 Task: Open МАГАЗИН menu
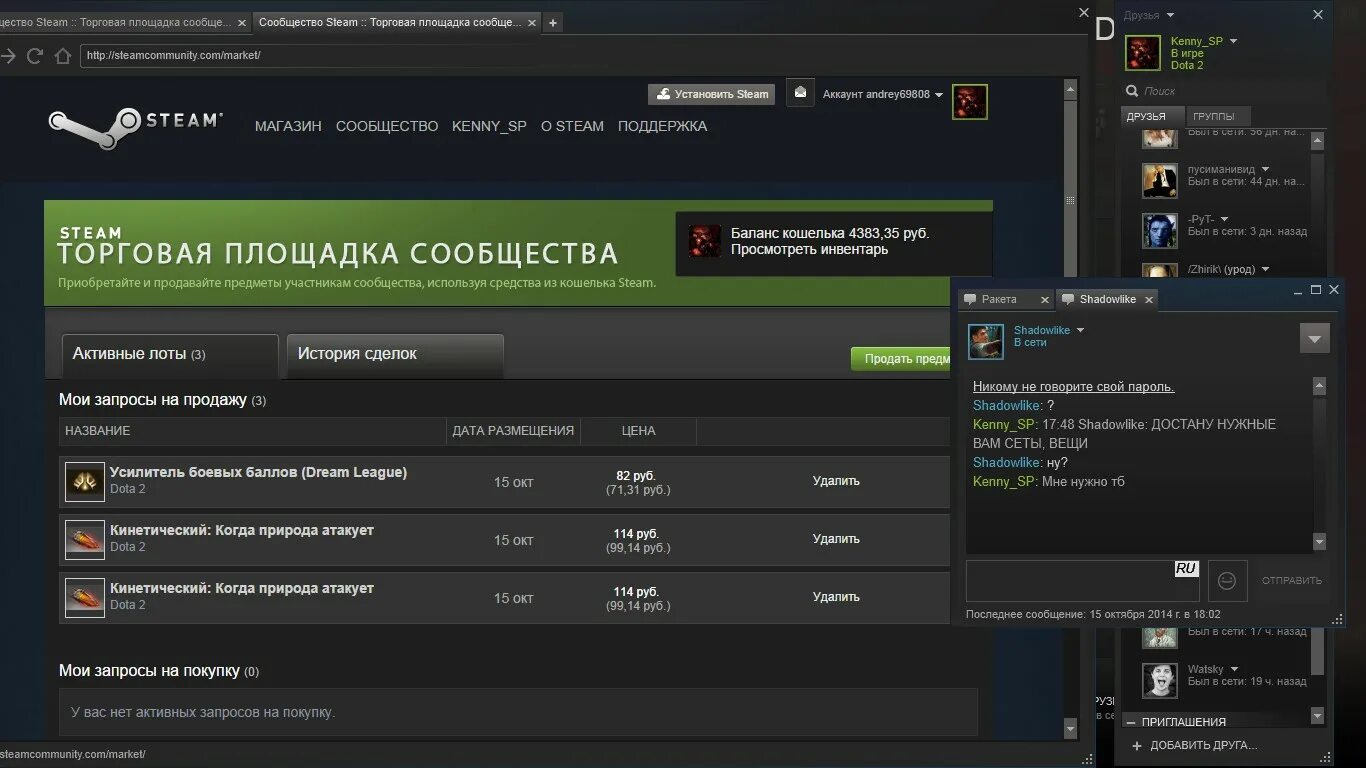[x=288, y=126]
